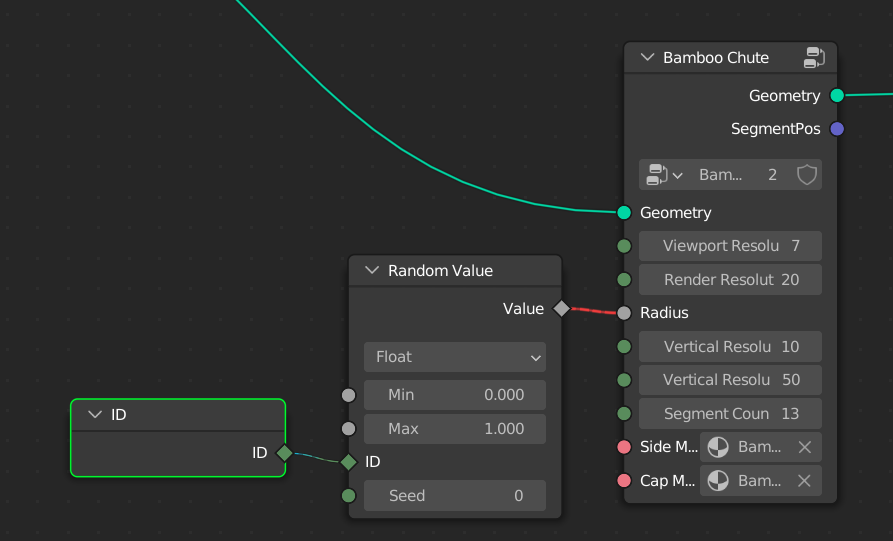Click the Side Material sphere icon
The height and width of the screenshot is (541, 893).
(718, 447)
